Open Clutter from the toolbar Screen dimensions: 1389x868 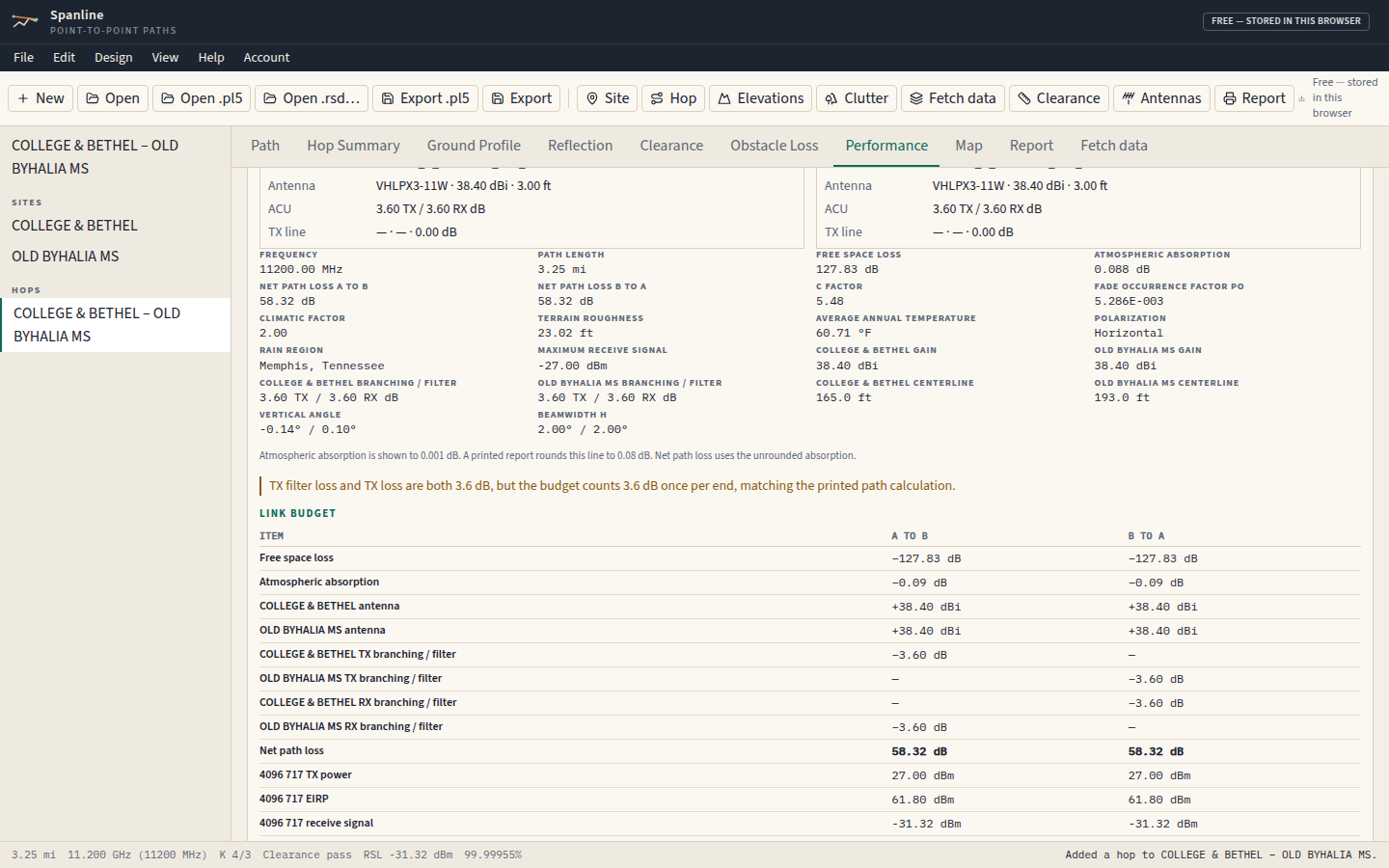[857, 98]
